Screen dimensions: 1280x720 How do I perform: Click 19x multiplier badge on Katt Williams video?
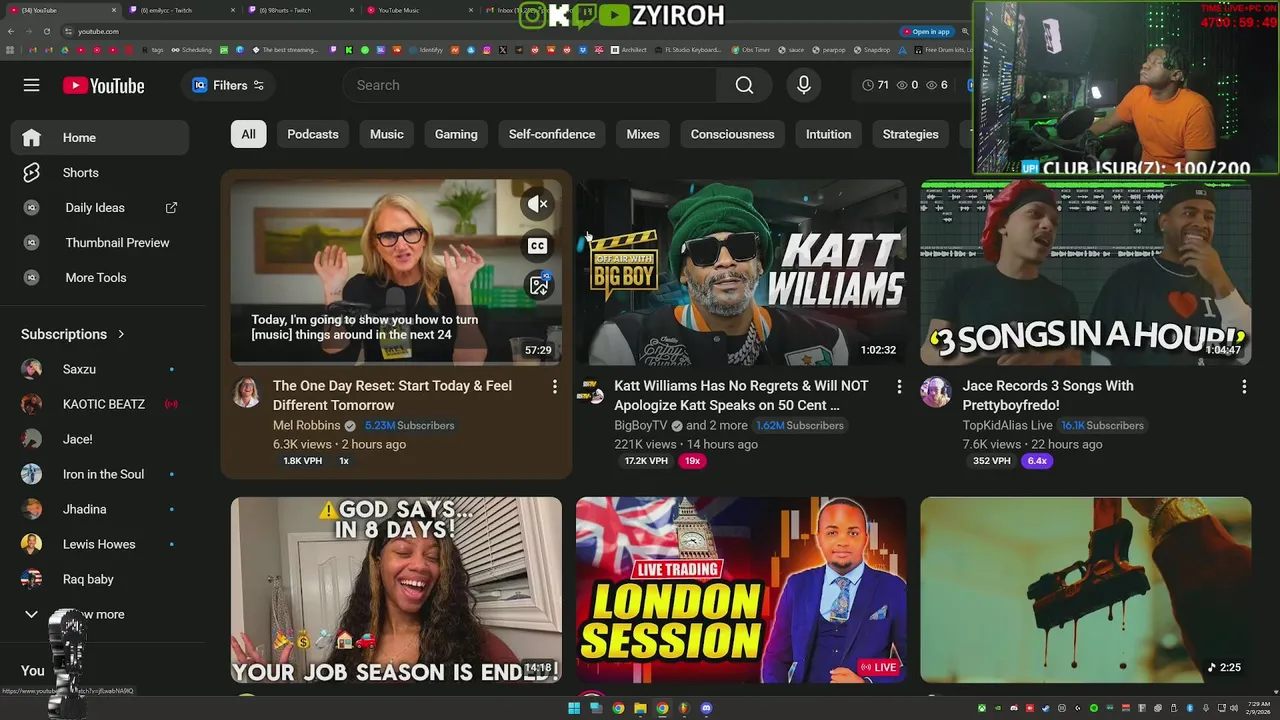click(x=692, y=461)
